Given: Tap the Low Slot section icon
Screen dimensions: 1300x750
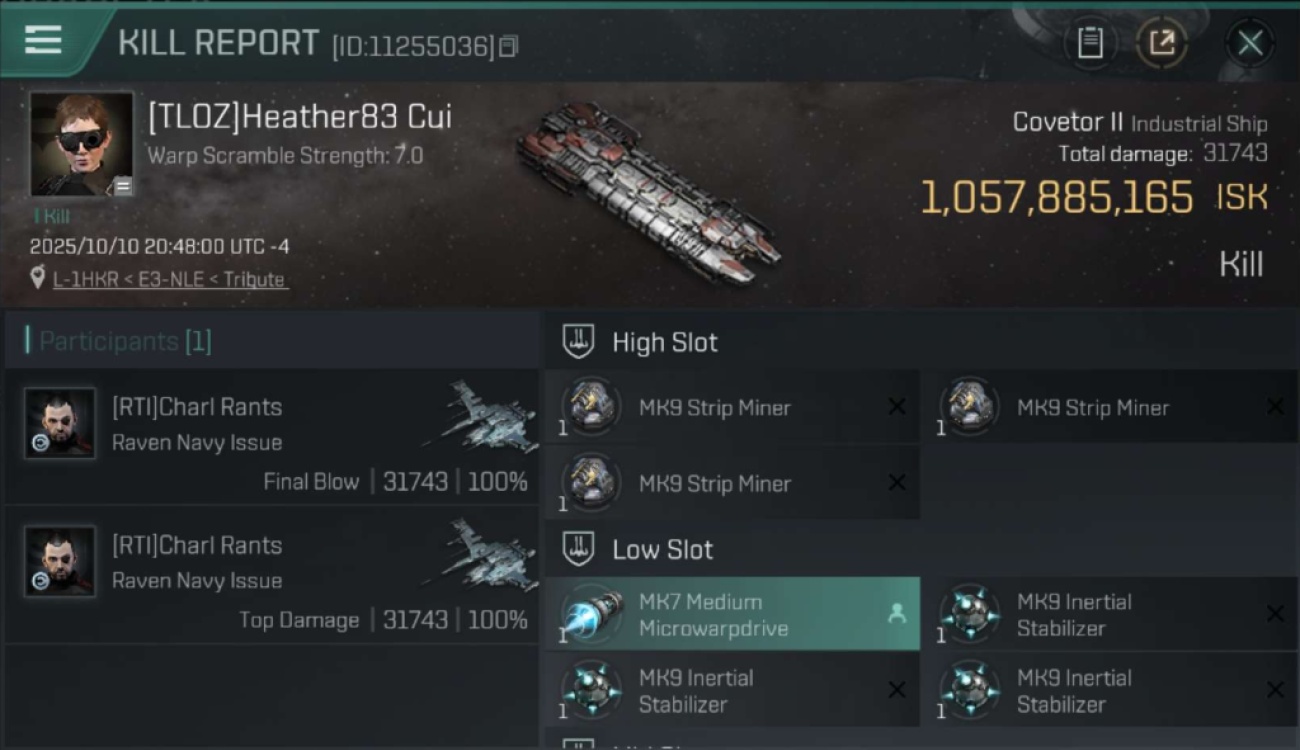Looking at the screenshot, I should 578,549.
